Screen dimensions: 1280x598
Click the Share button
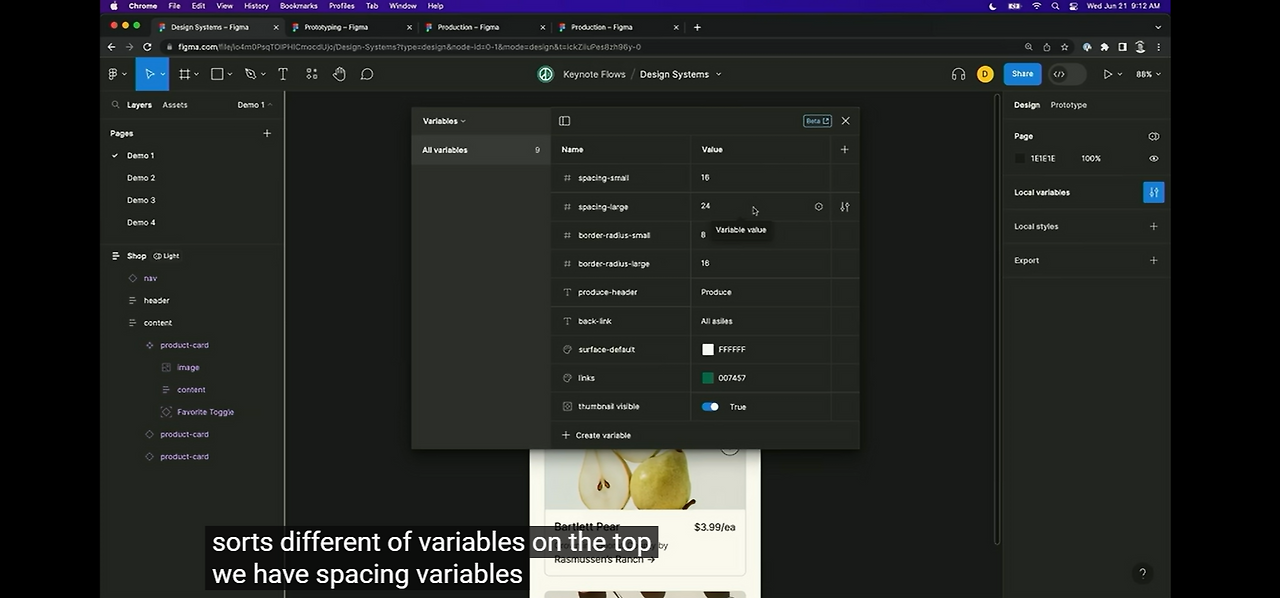coord(1022,74)
